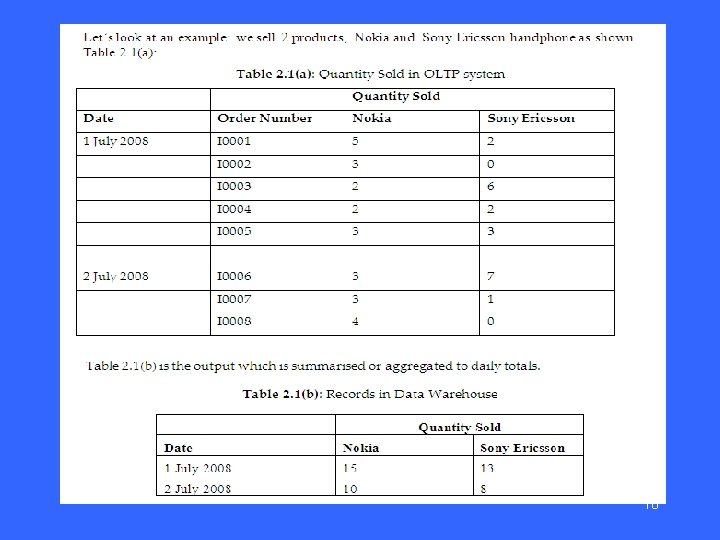Select the Sony Ericsson quantity "2" for order I0001
The width and height of the screenshot is (720, 540).
tap(490, 141)
